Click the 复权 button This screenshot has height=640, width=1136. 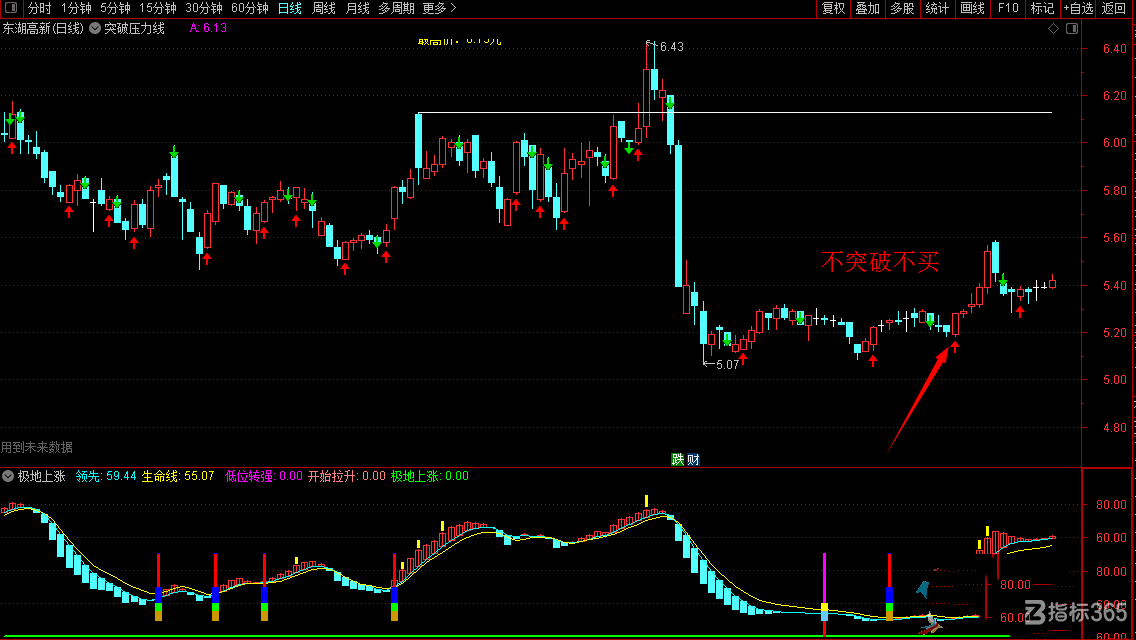click(833, 9)
